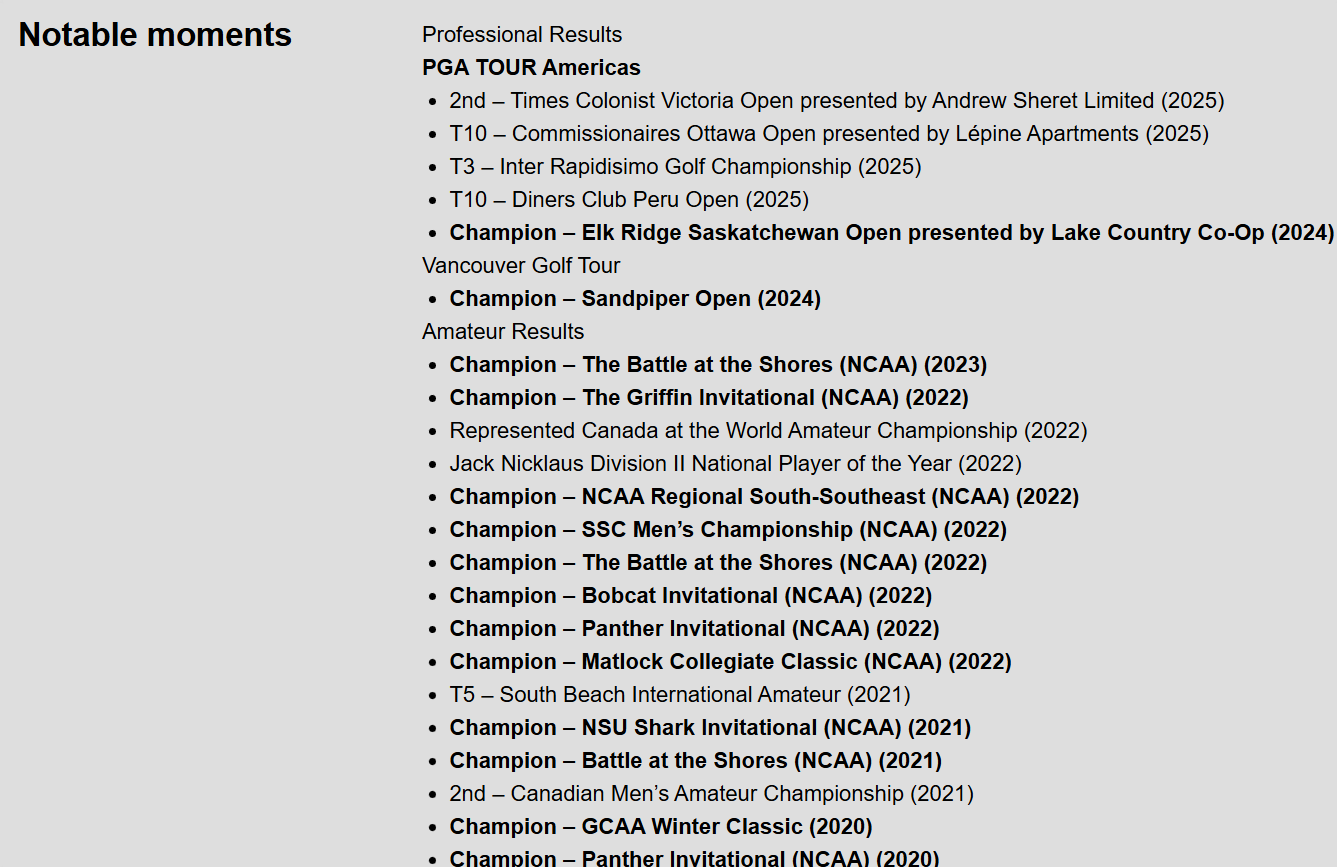Select the PGA TOUR Americas subheading
This screenshot has width=1337, height=867.
pos(531,68)
